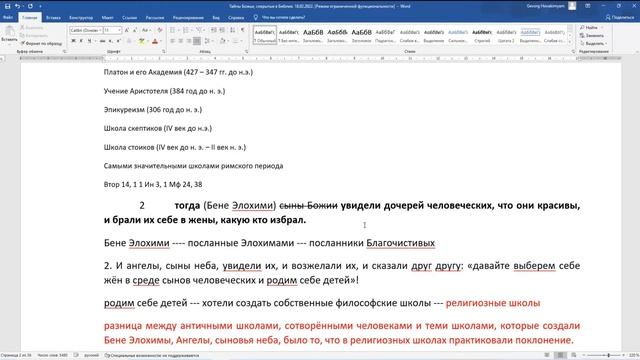Increase paragraph indent
The image size is (640, 360).
click(x=222, y=30)
